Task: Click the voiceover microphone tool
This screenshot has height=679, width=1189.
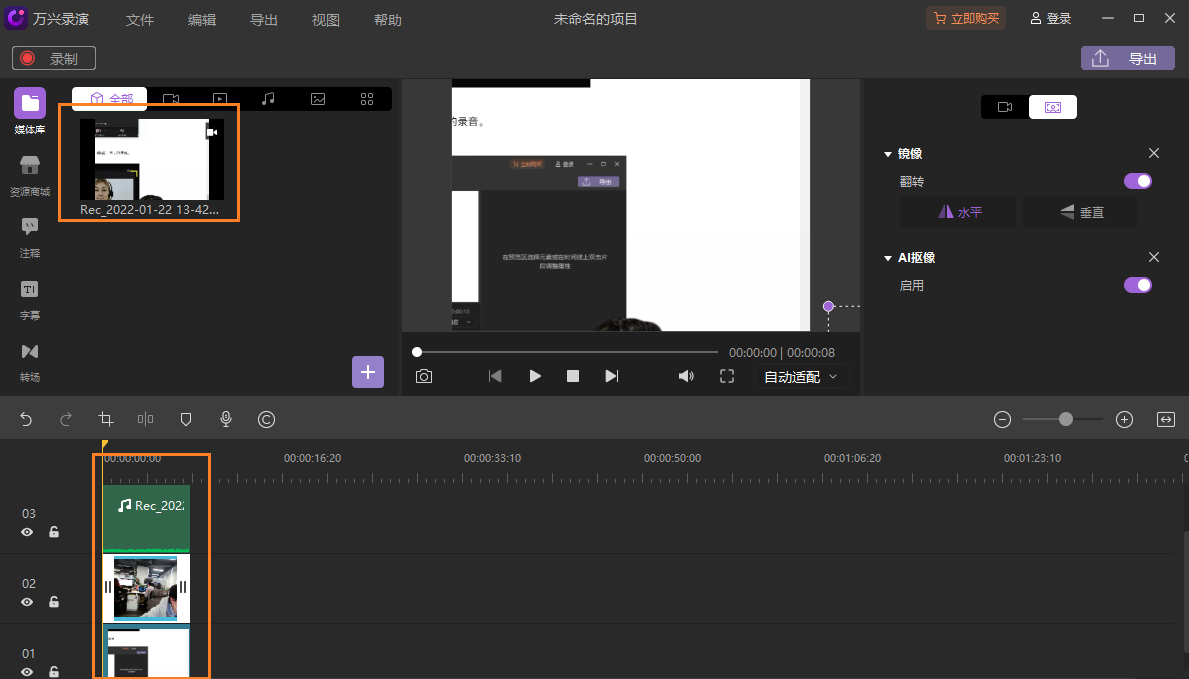Action: click(x=225, y=419)
